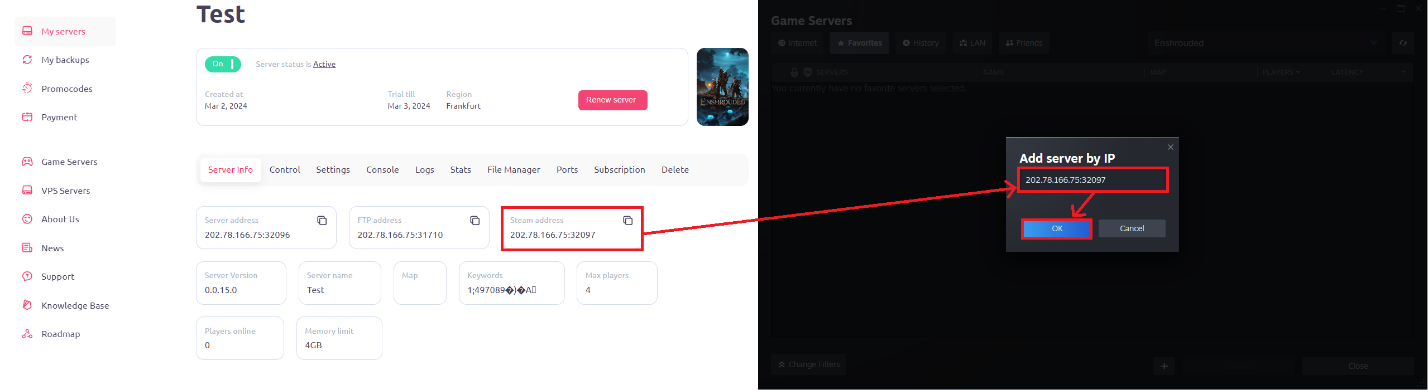Switch to the Settings tab
1428x390 pixels.
333,170
